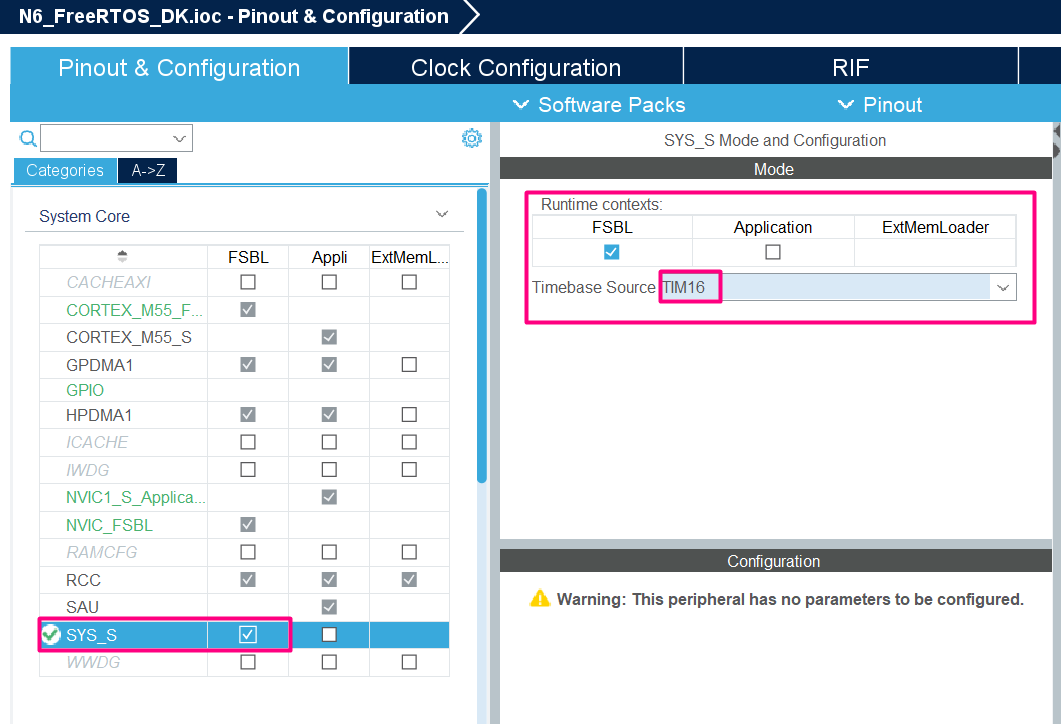This screenshot has height=724, width=1061.
Task: Collapse the System Core category
Action: 441,213
